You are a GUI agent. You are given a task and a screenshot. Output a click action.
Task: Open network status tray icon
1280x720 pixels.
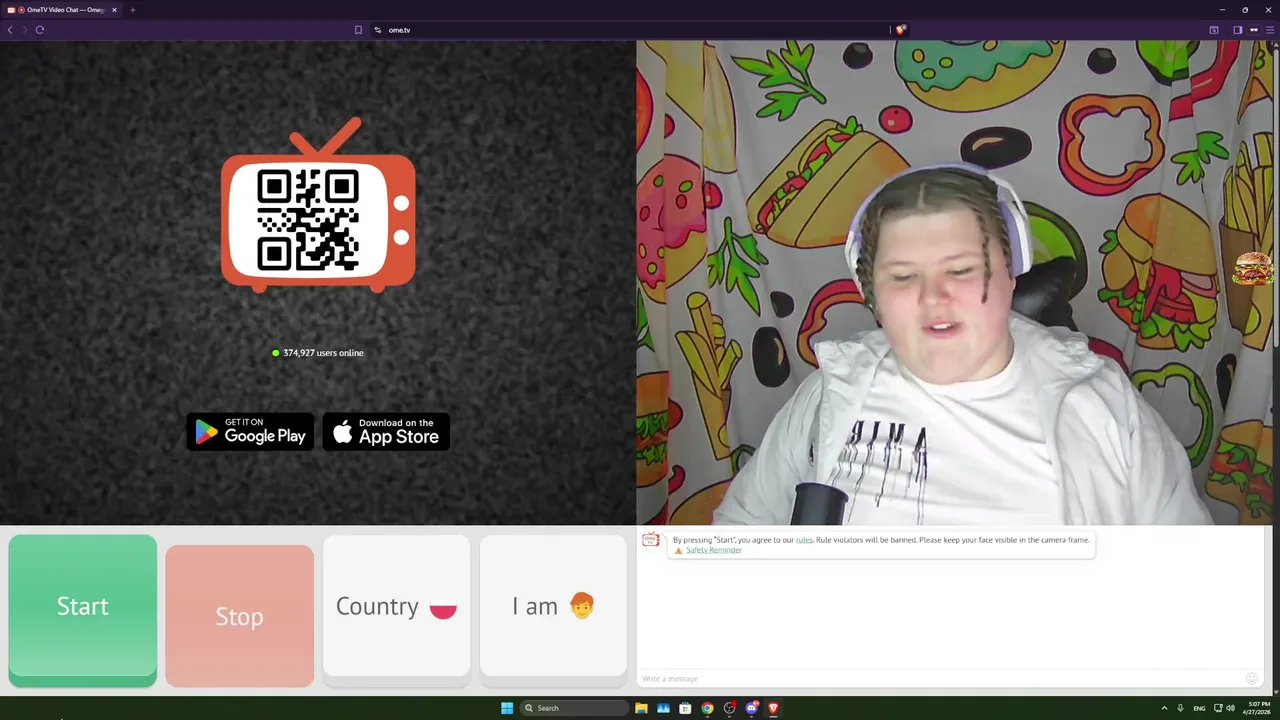(x=1218, y=708)
